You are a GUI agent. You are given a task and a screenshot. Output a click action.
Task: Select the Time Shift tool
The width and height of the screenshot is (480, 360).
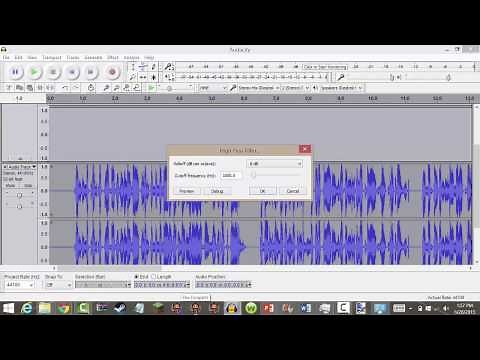[143, 77]
